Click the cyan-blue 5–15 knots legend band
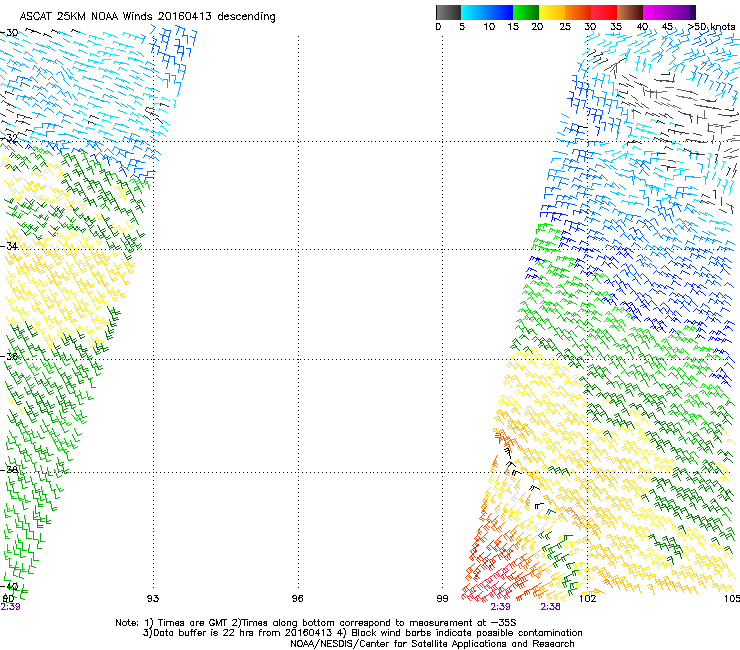Viewport: 740px width, 650px height. [x=487, y=12]
